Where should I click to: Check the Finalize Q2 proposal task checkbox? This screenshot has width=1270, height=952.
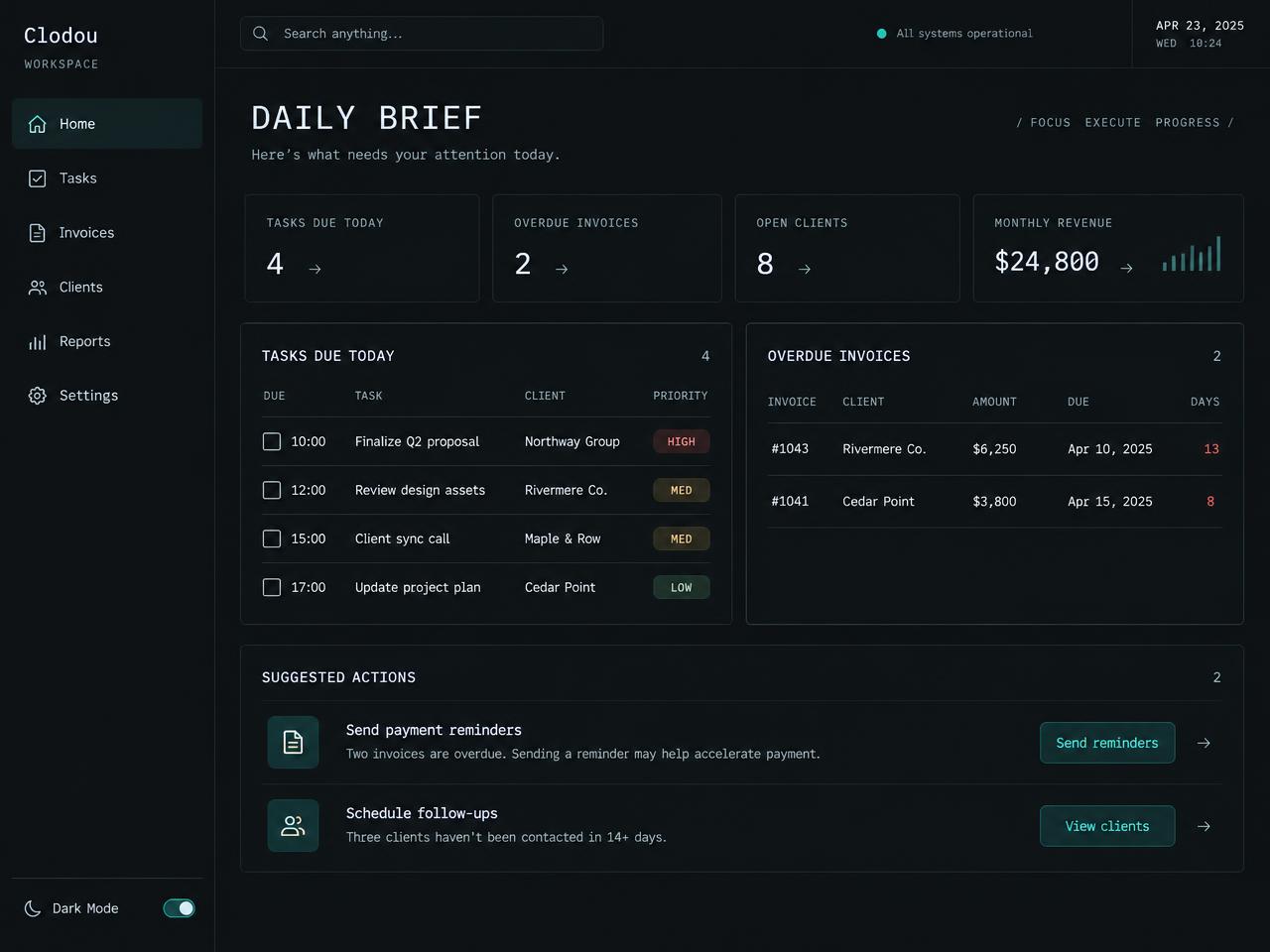[272, 441]
